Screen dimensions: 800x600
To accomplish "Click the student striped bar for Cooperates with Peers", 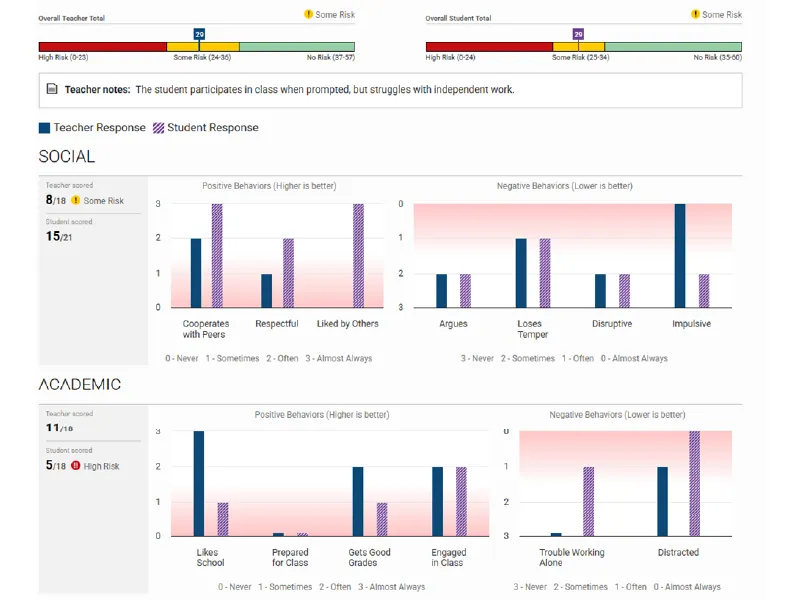I will coord(217,256).
